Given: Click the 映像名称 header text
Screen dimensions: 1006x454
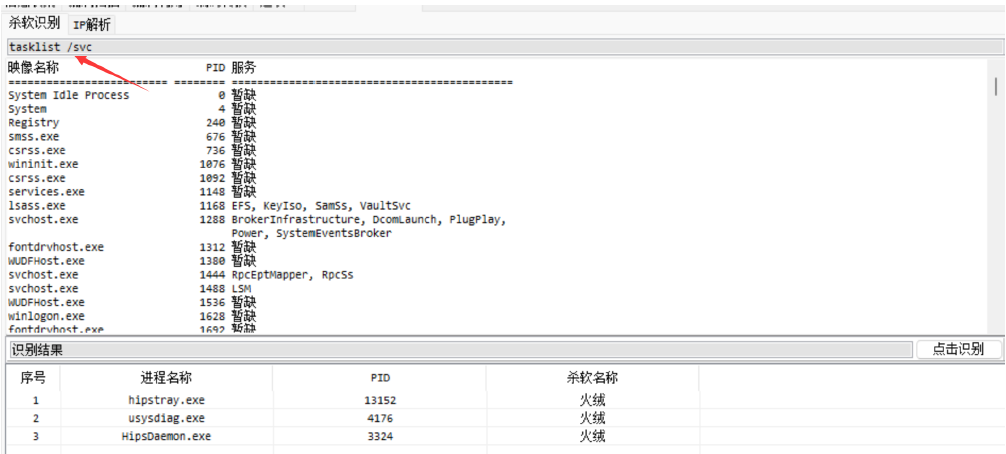Looking at the screenshot, I should pos(33,67).
